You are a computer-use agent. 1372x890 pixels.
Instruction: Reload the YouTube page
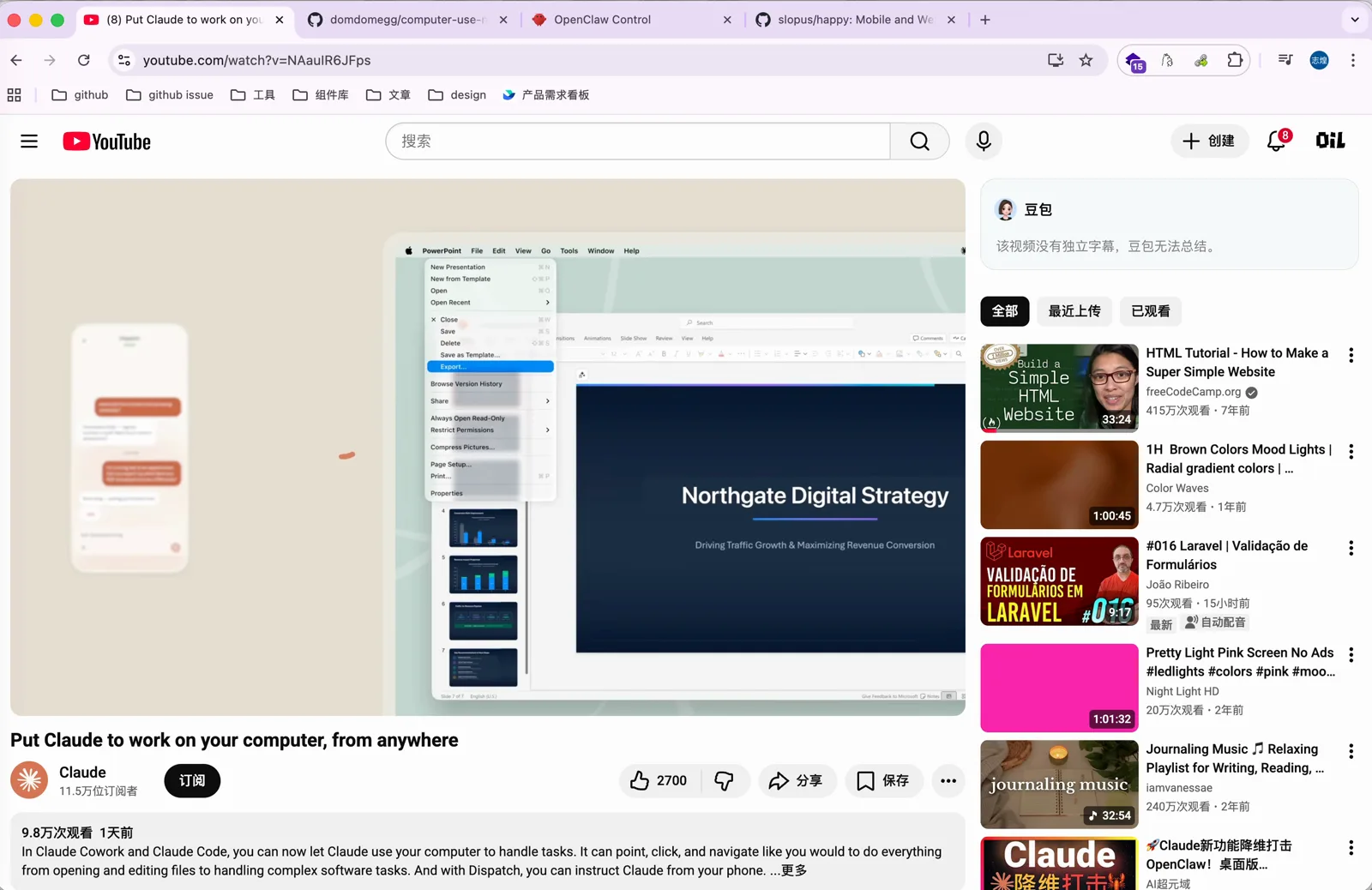pyautogui.click(x=83, y=60)
